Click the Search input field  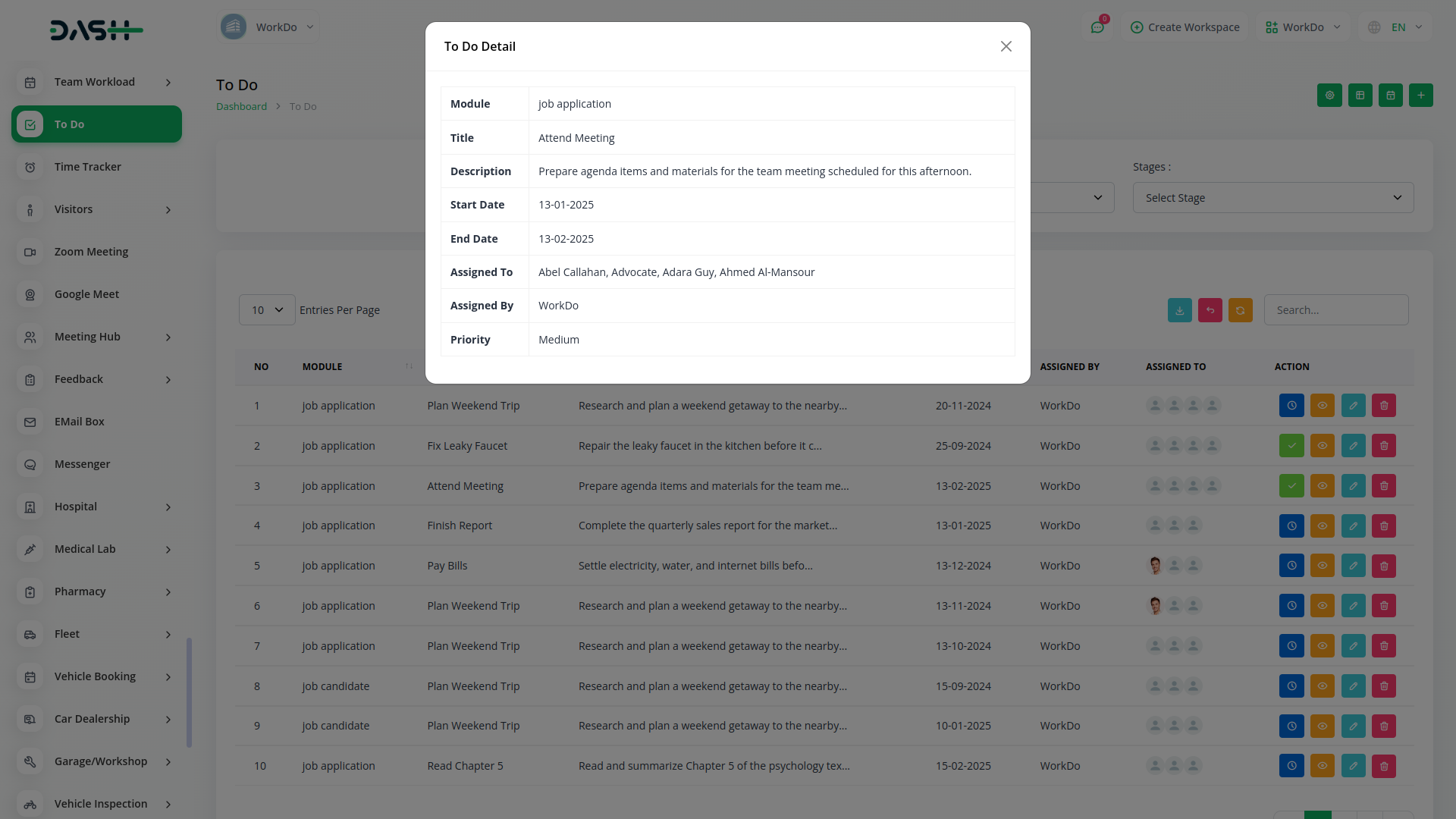point(1335,310)
